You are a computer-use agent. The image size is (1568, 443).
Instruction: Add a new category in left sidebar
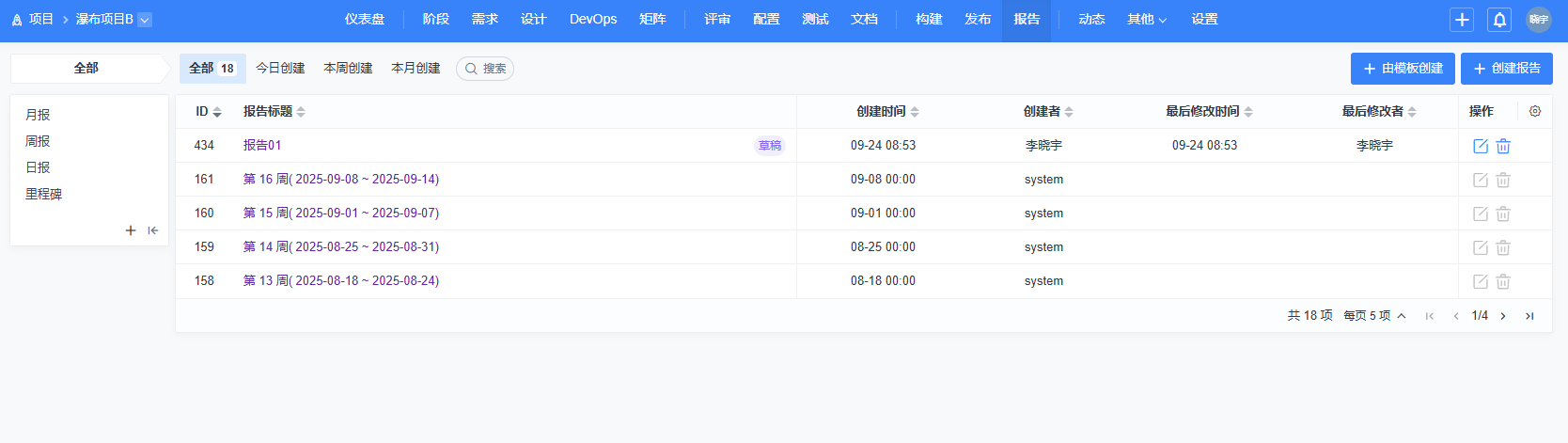pyautogui.click(x=131, y=230)
